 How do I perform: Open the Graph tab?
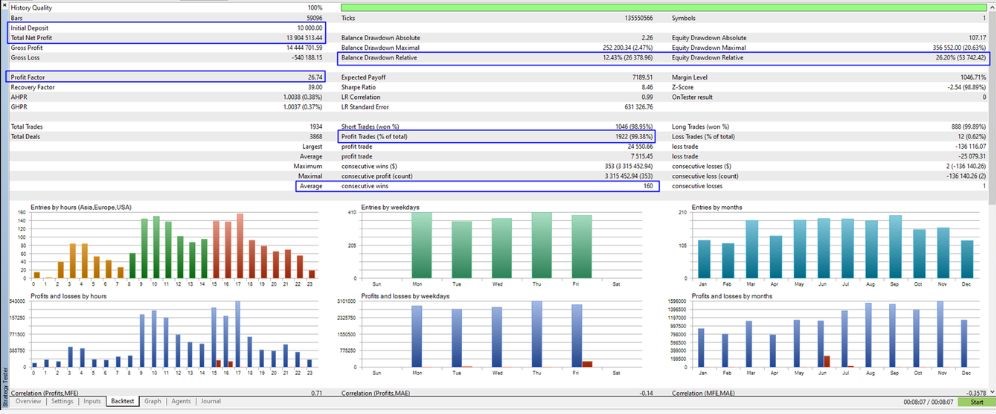click(x=152, y=401)
